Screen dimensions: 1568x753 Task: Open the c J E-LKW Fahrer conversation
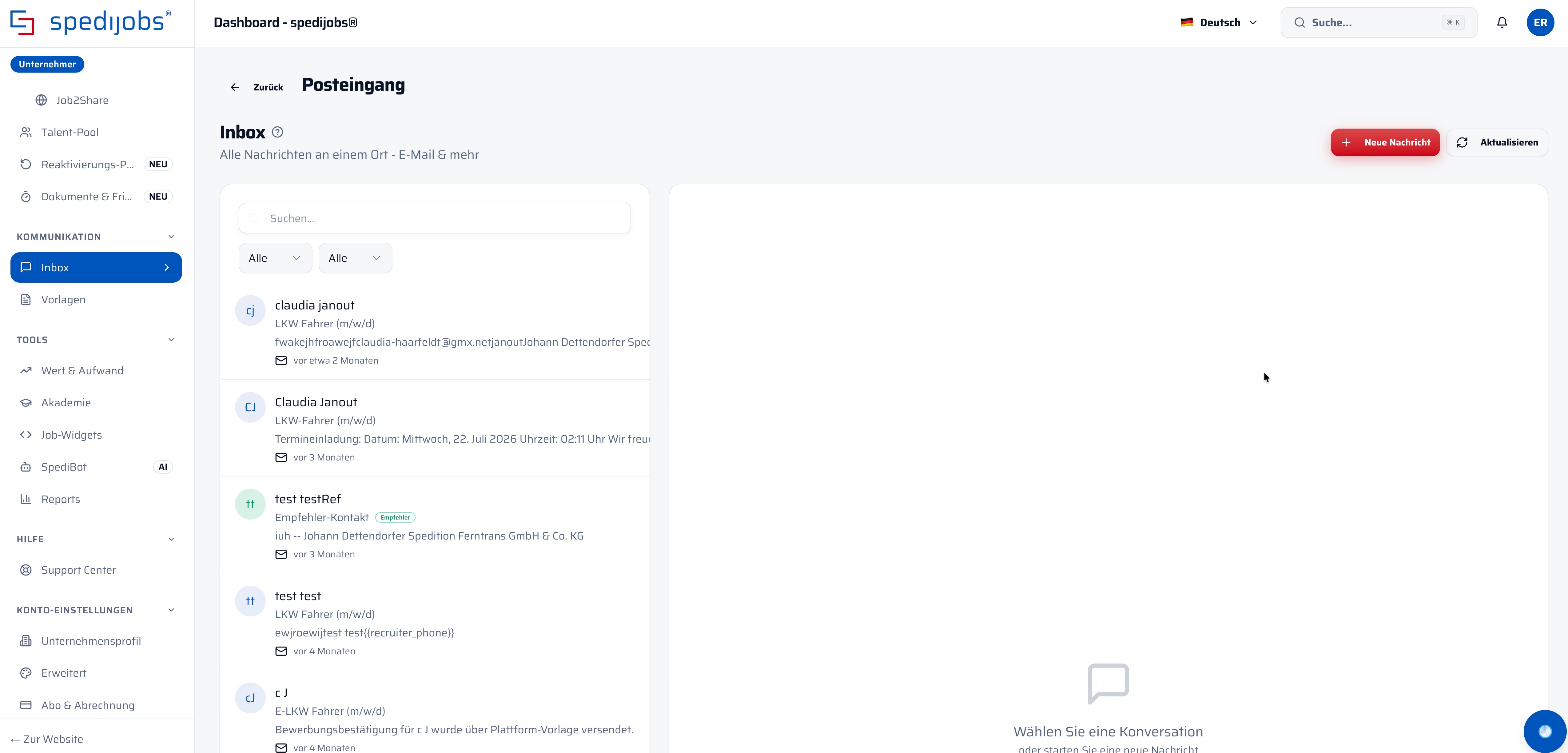(435, 712)
